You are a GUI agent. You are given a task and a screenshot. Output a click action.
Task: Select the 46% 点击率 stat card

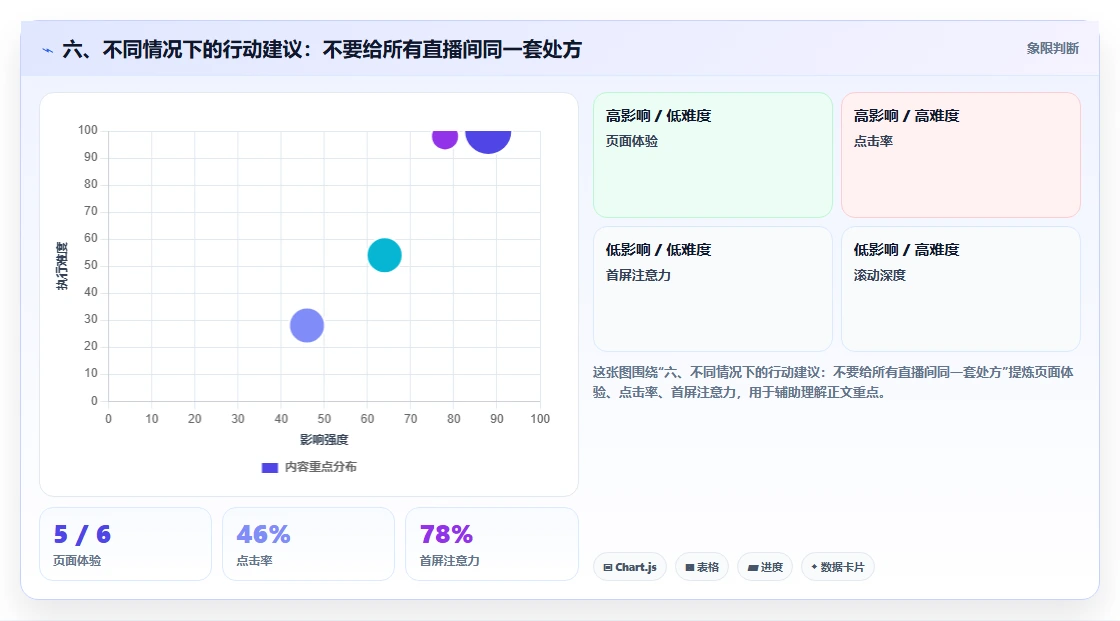coord(308,544)
